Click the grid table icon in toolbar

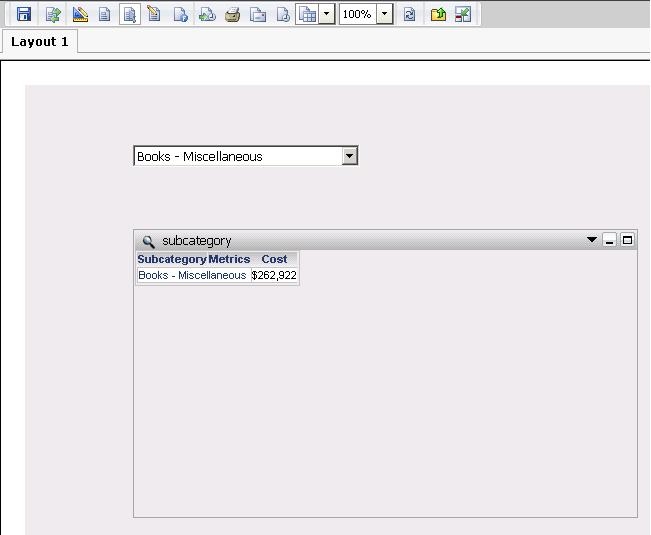307,15
